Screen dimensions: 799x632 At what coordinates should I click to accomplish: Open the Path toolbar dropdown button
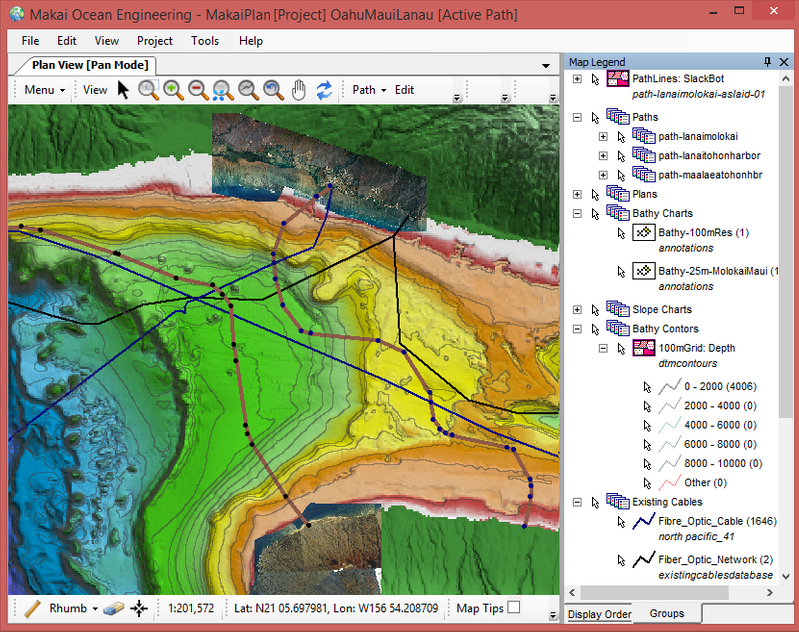[x=369, y=90]
